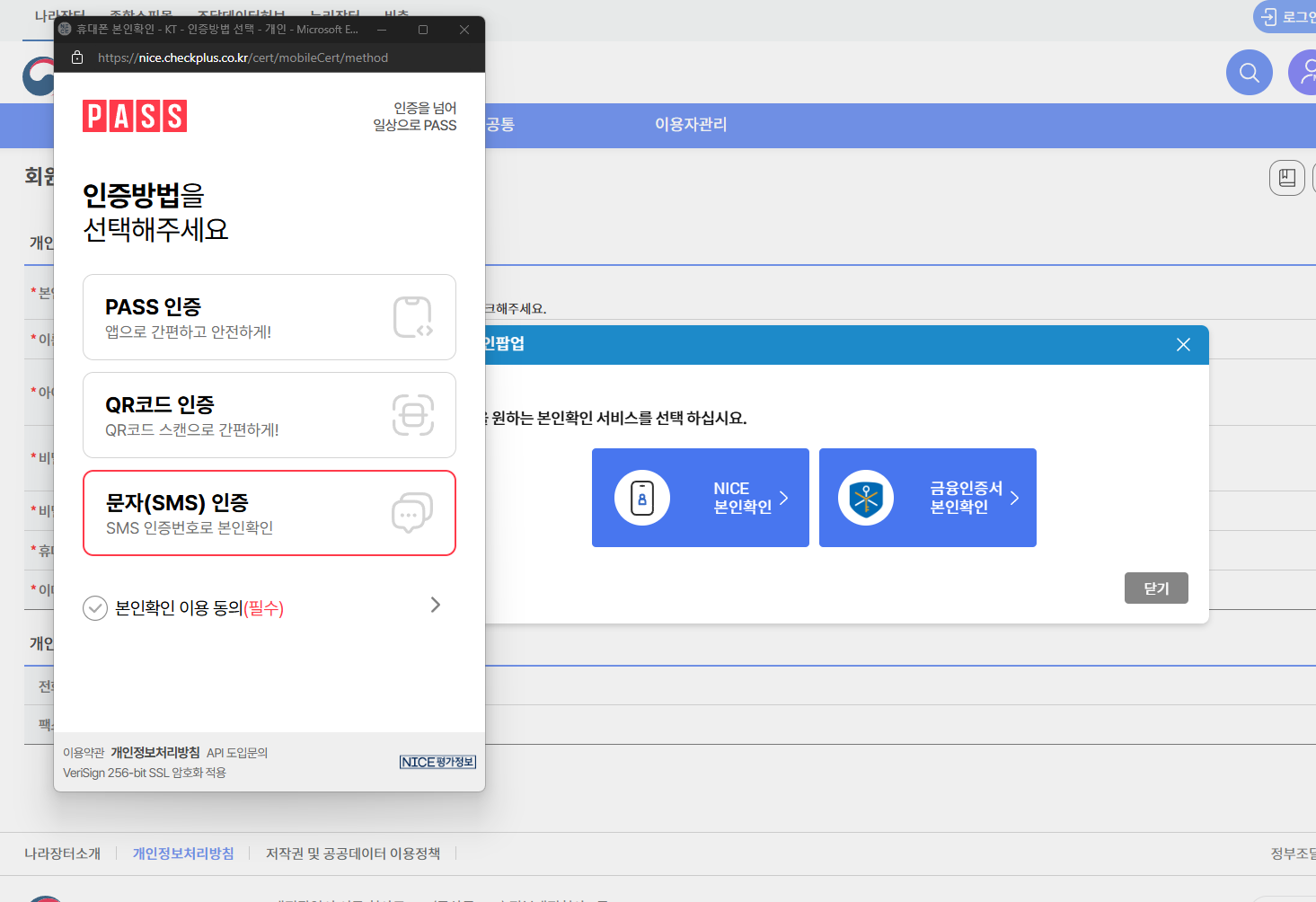Click the 로그인 login button

(x=1285, y=17)
